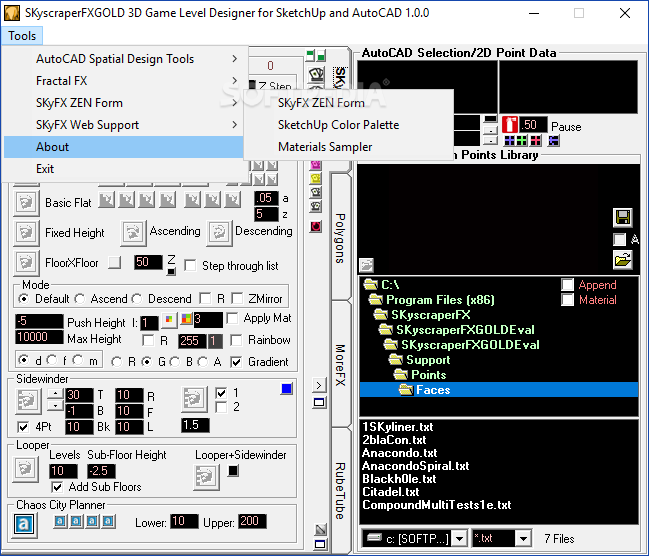The image size is (649, 556).
Task: Click the Descending build icon
Action: click(219, 232)
